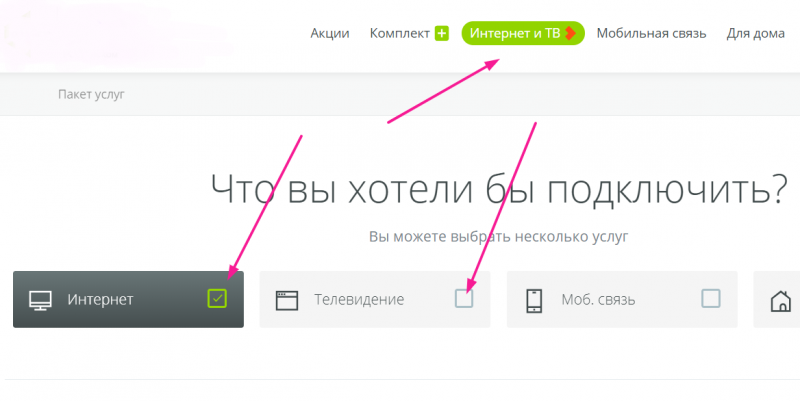Screen dimensions: 800x401
Task: Click the phone icon on Моб. связь card
Action: point(534,300)
